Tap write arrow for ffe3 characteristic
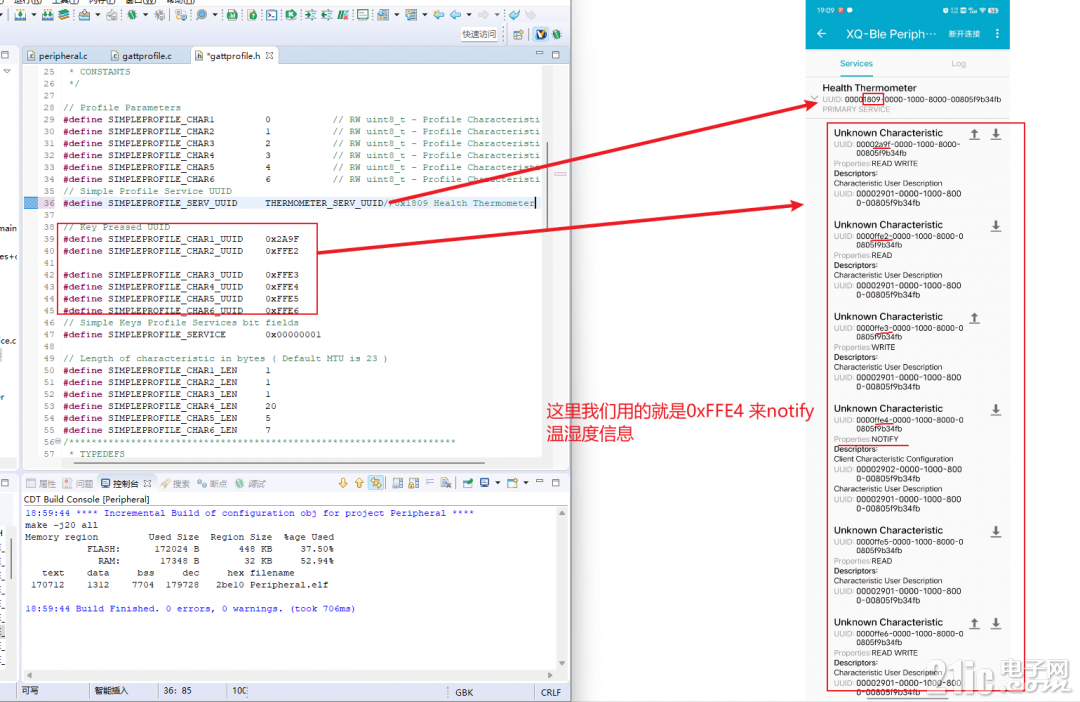This screenshot has width=1080, height=702. [x=975, y=318]
